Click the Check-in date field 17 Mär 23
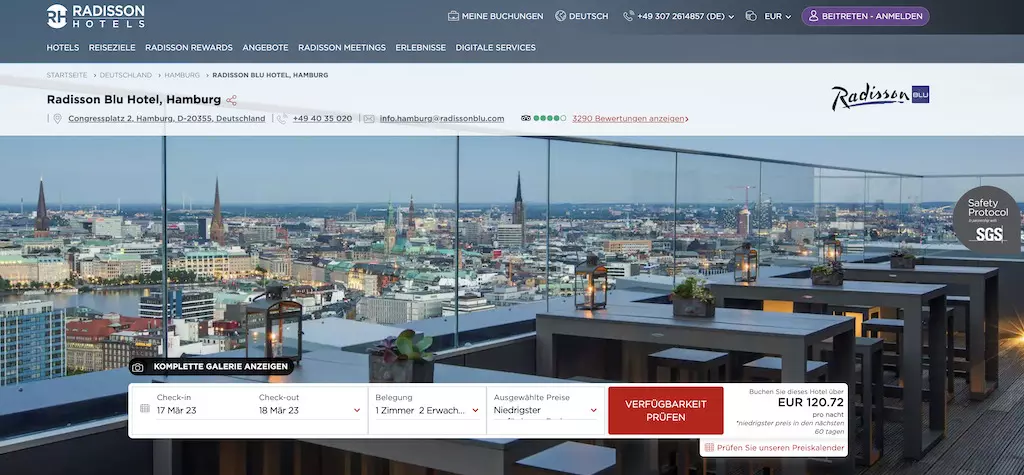This screenshot has height=475, width=1024. [176, 411]
